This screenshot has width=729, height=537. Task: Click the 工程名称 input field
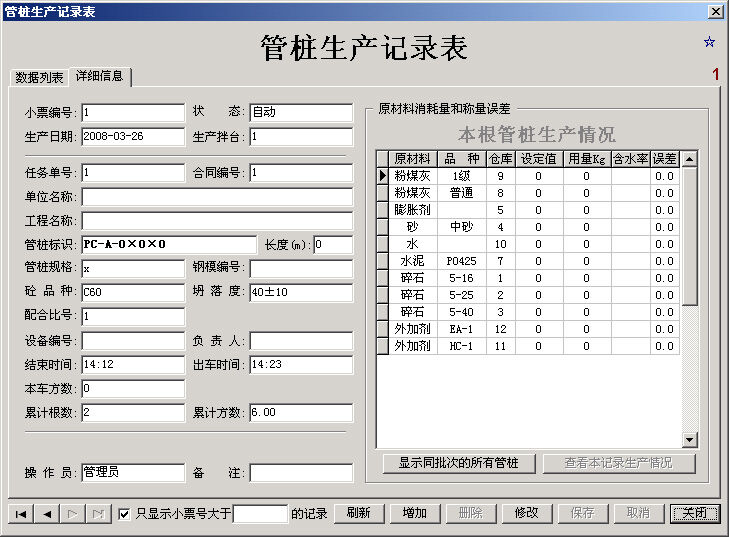click(217, 221)
